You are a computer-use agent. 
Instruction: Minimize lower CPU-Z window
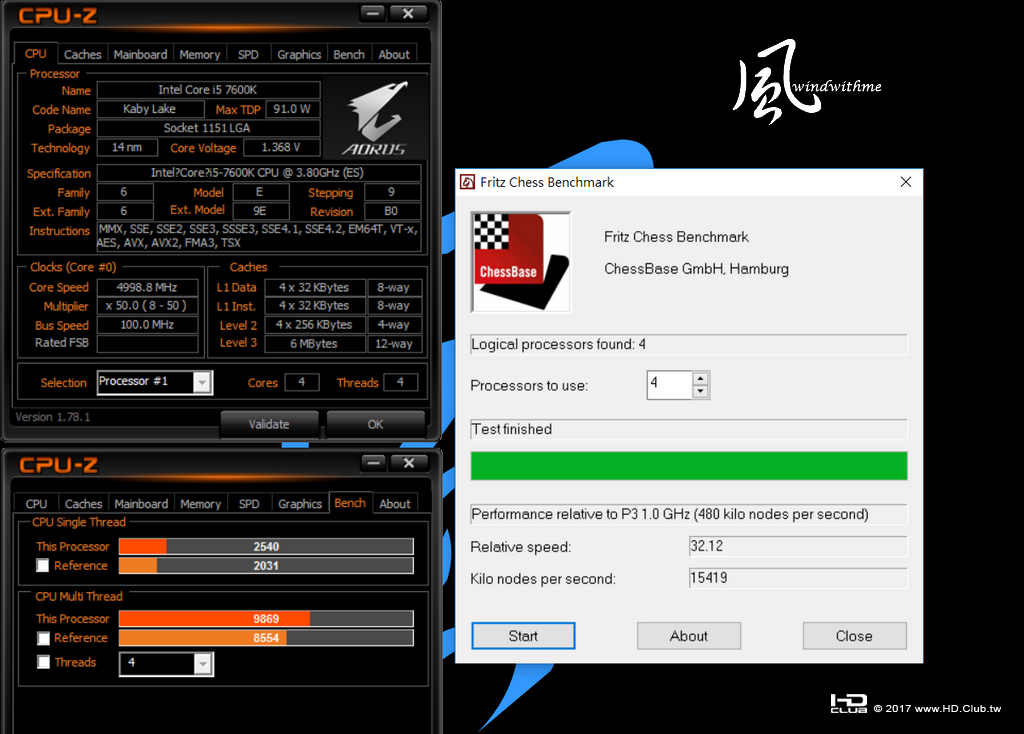click(374, 462)
